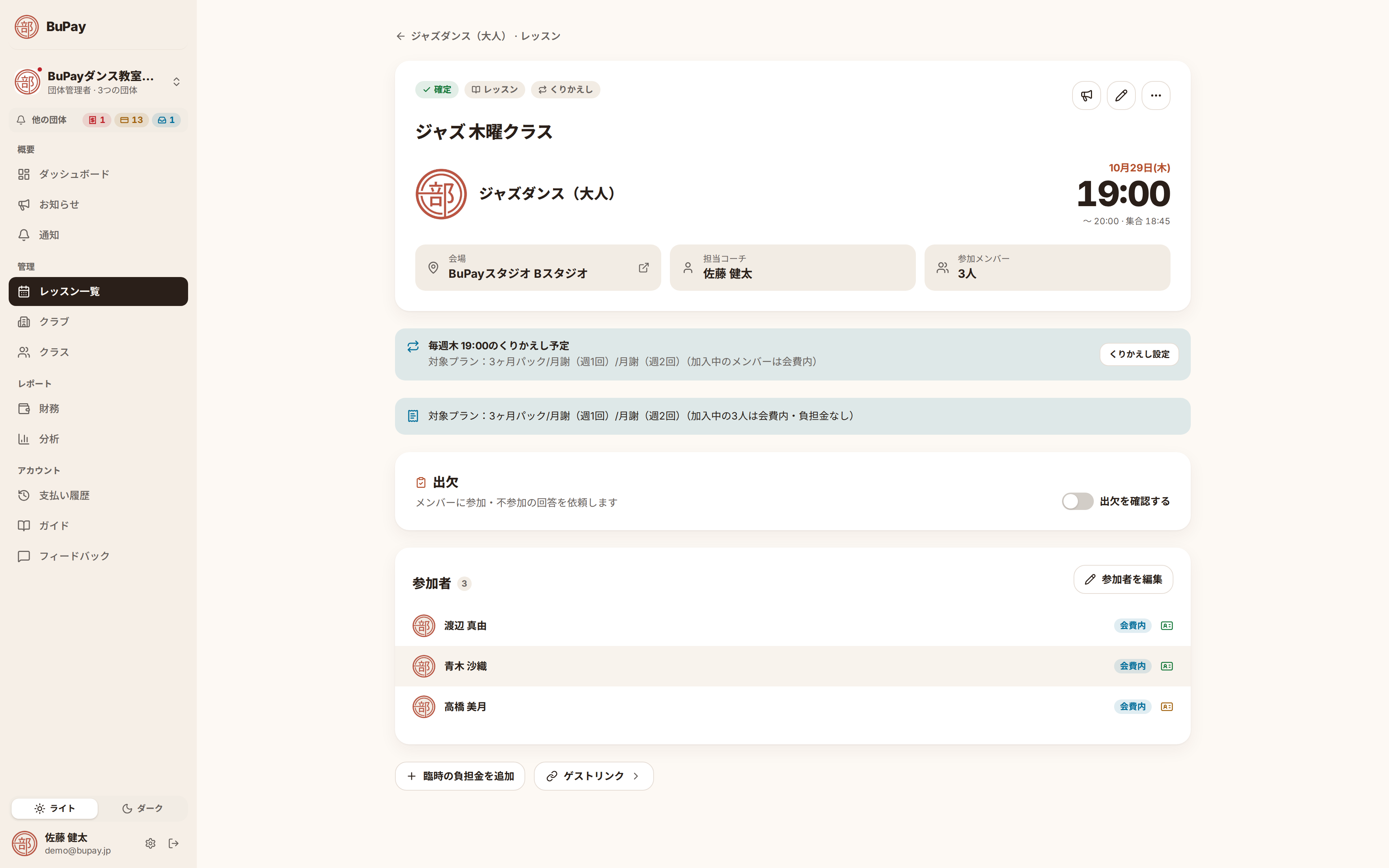Click the 参加者を編集 button
This screenshot has width=1389, height=868.
point(1123,579)
